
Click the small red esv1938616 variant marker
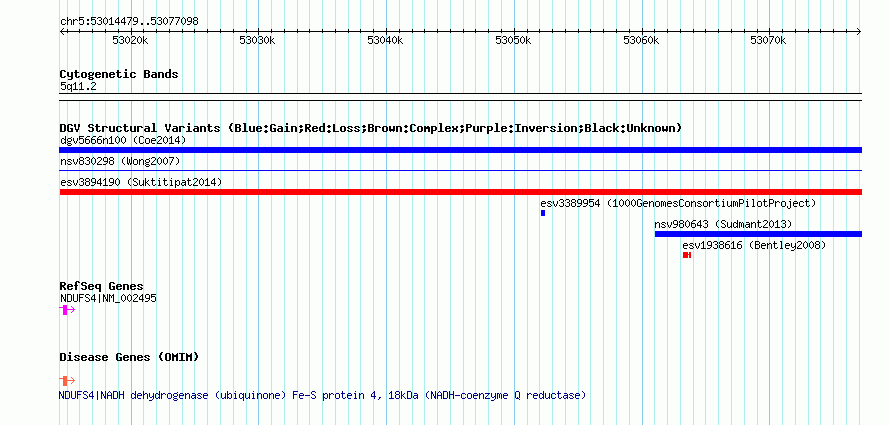point(687,255)
